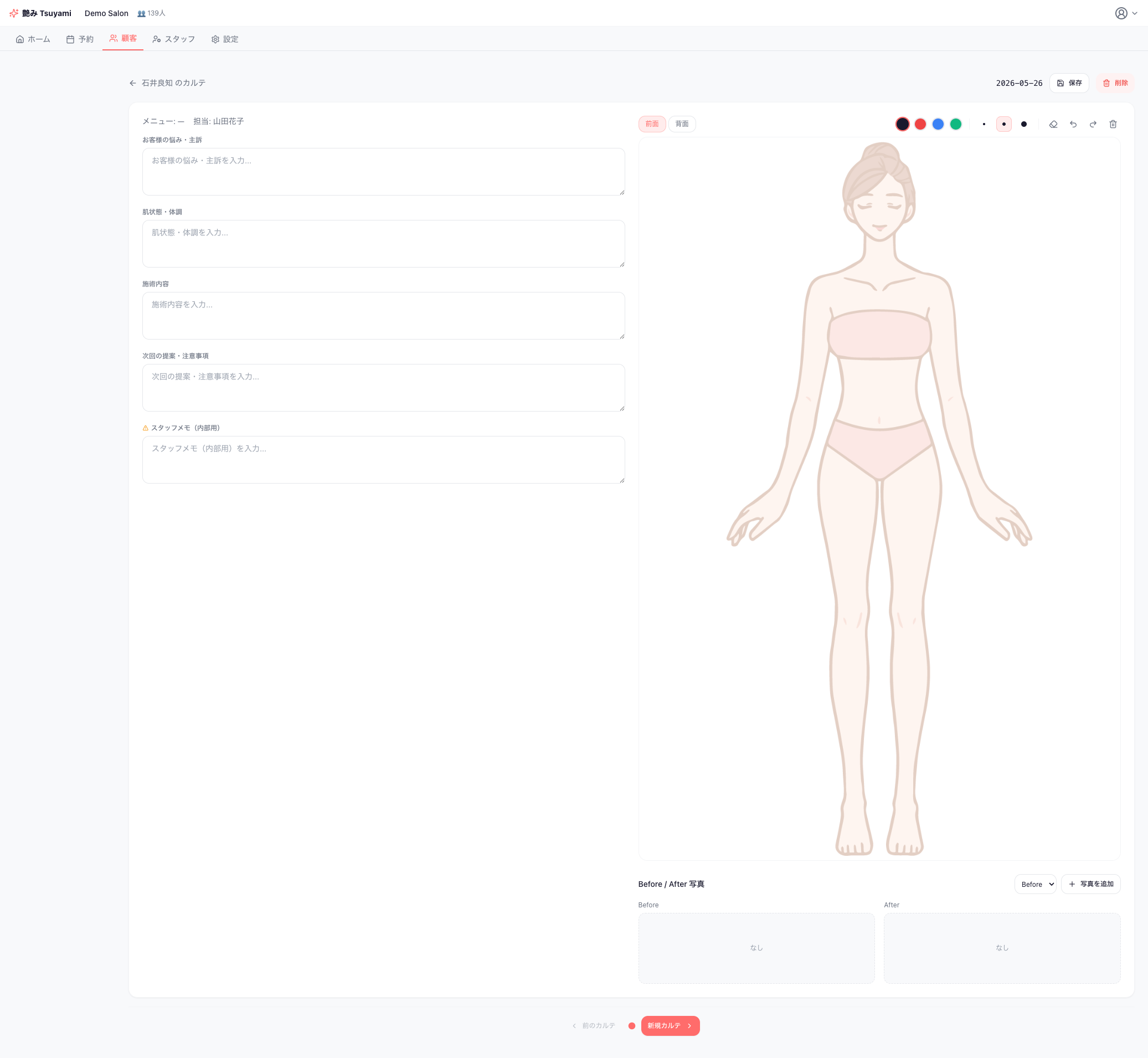
Task: Click 写真を追加 button
Action: coord(1090,884)
